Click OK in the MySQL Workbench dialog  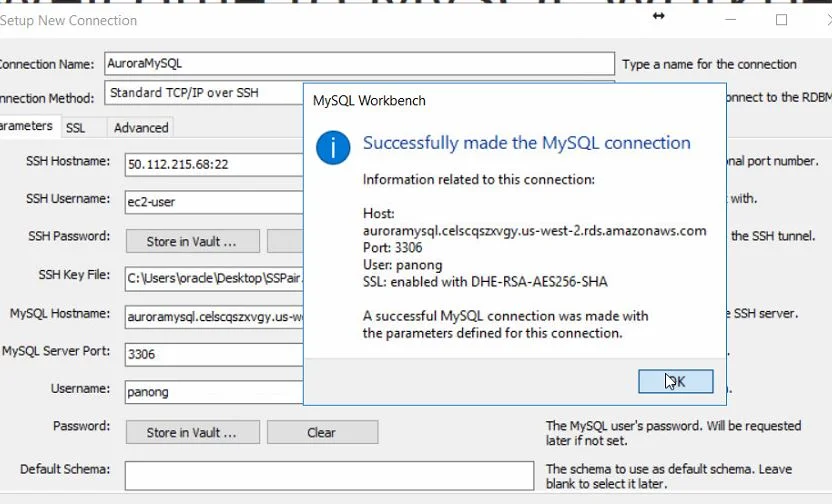675,381
